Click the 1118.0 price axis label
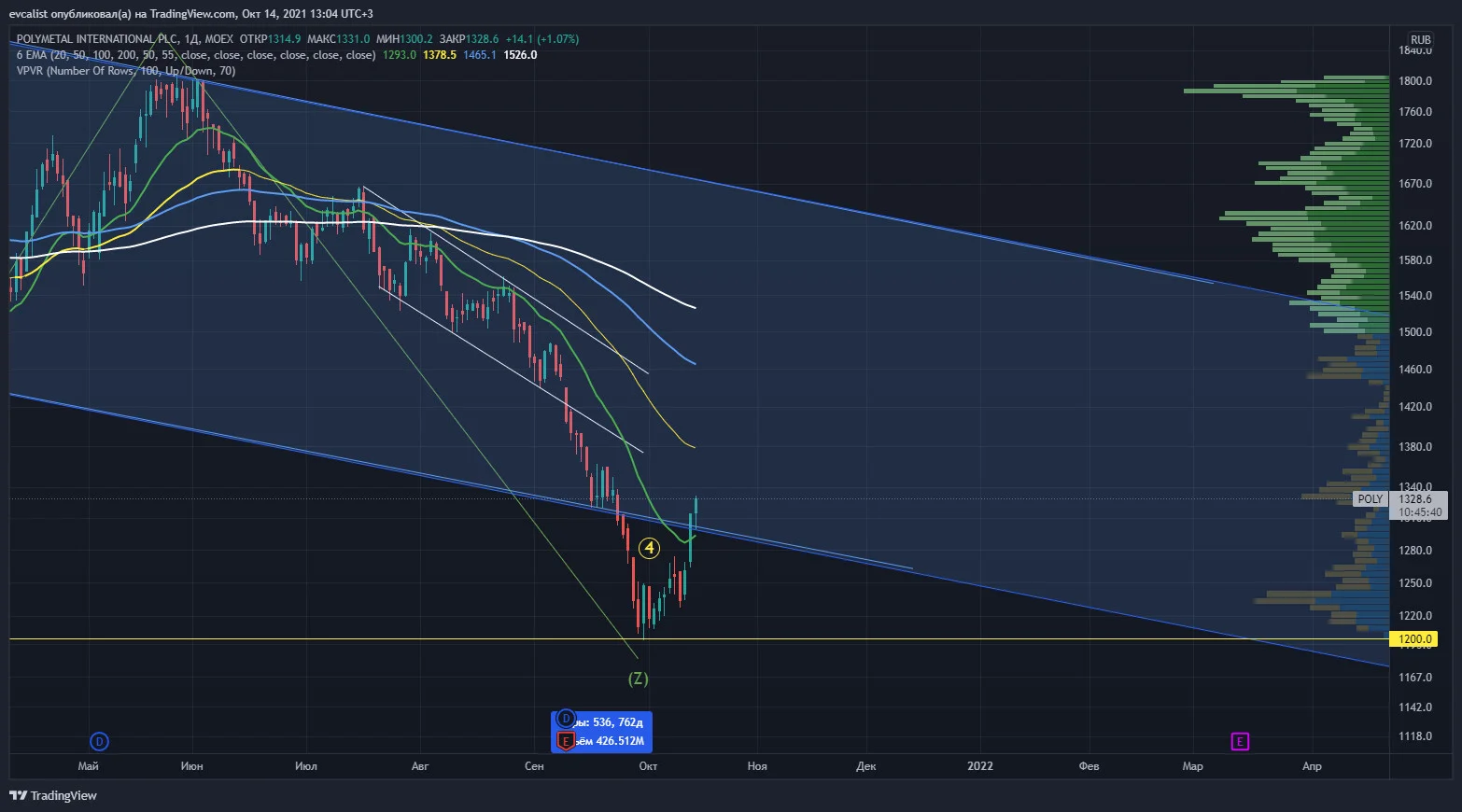The width and height of the screenshot is (1462, 812). [x=1415, y=736]
